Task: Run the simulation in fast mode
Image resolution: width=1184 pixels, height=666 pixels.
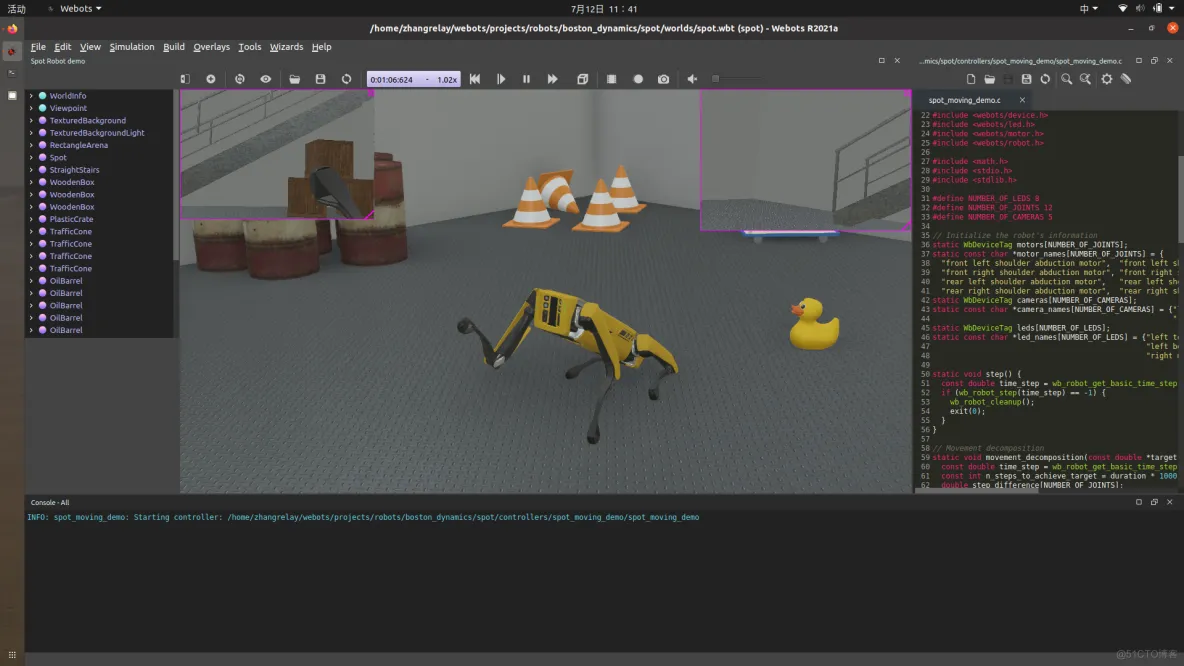Action: (553, 79)
